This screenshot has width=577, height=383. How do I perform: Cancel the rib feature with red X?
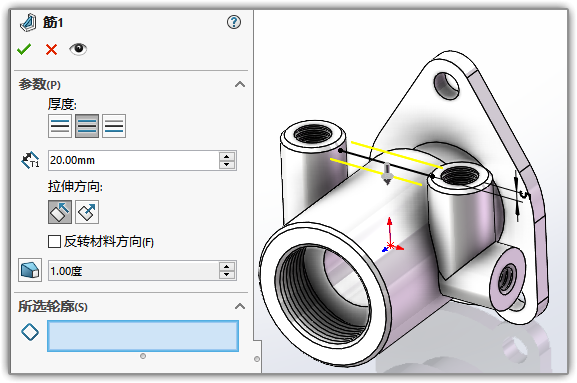pyautogui.click(x=51, y=49)
